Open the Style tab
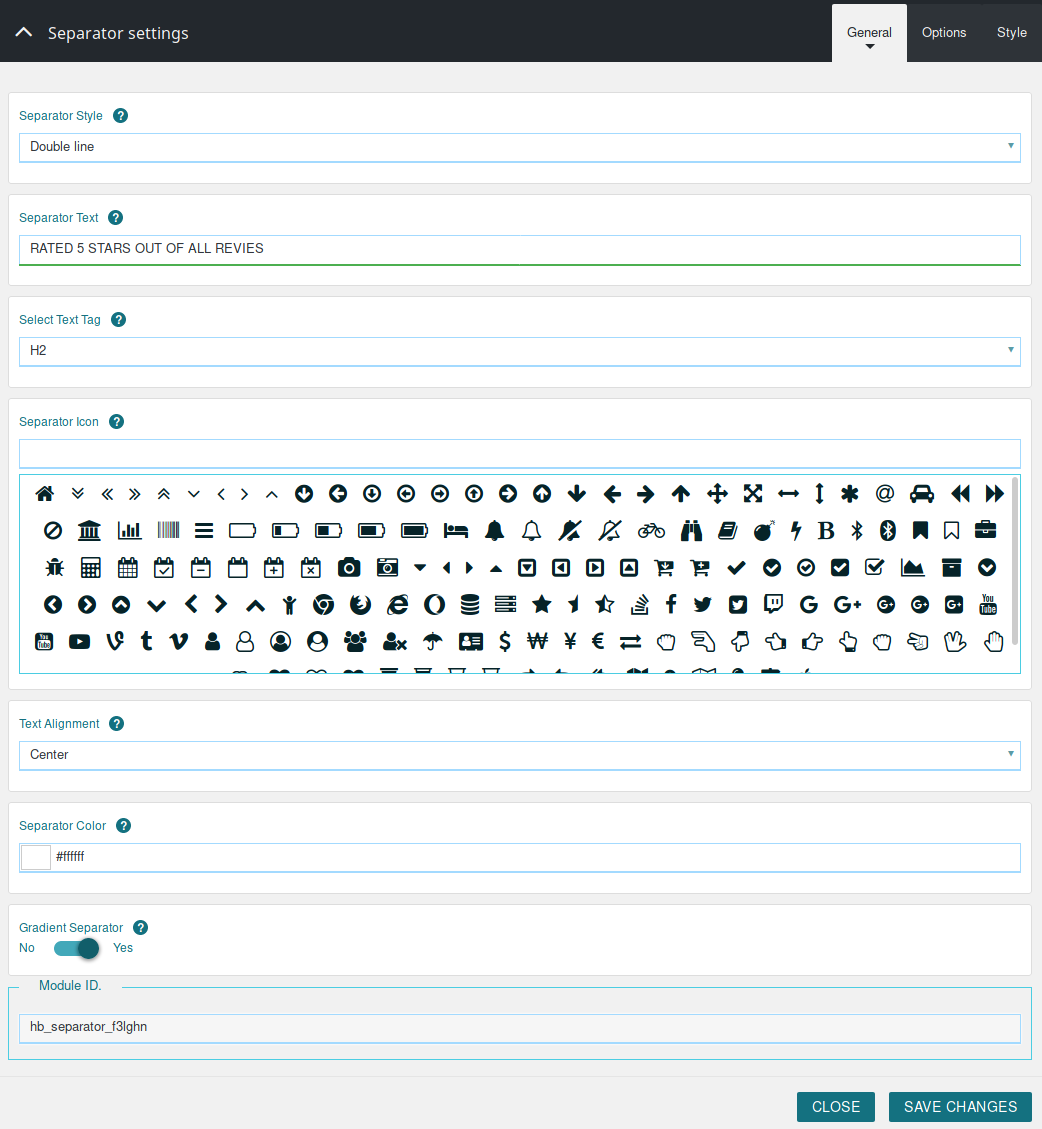The height and width of the screenshot is (1129, 1042). click(x=1011, y=32)
